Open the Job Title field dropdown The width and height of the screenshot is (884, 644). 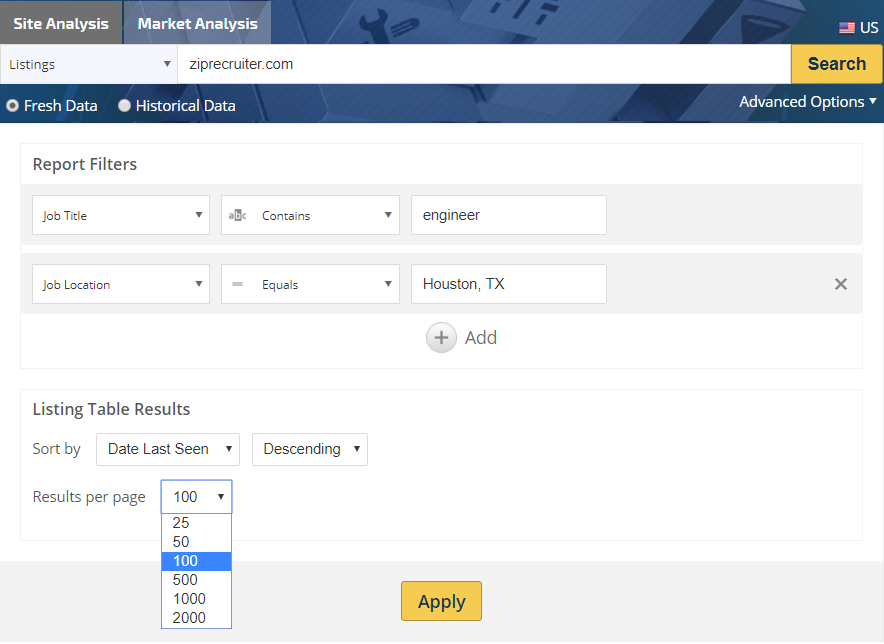pos(121,215)
